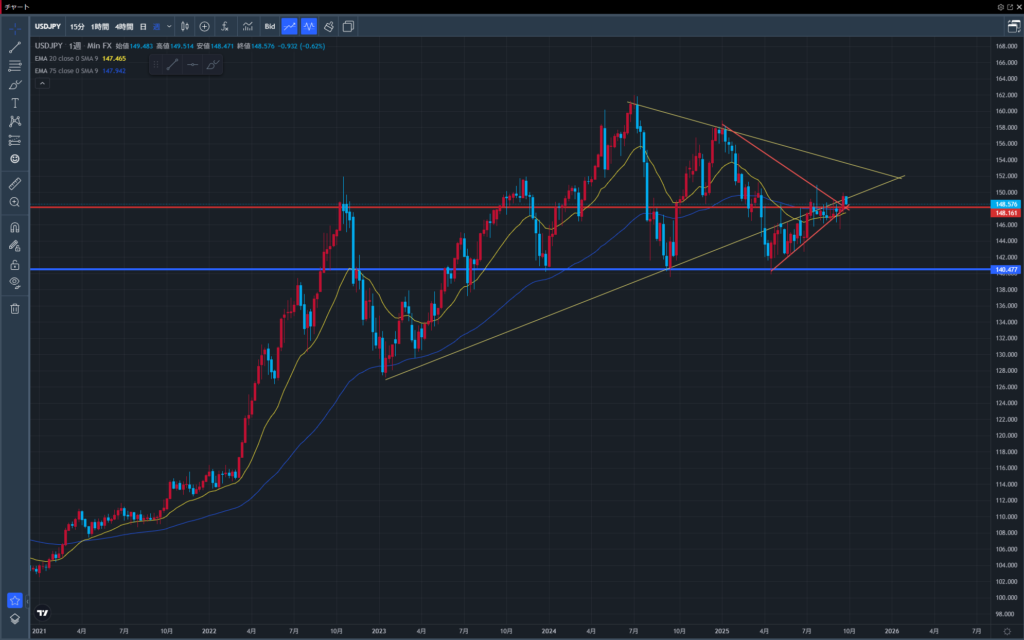The height and width of the screenshot is (640, 1024).
Task: Pick the Text annotation tool
Action: pyautogui.click(x=15, y=103)
